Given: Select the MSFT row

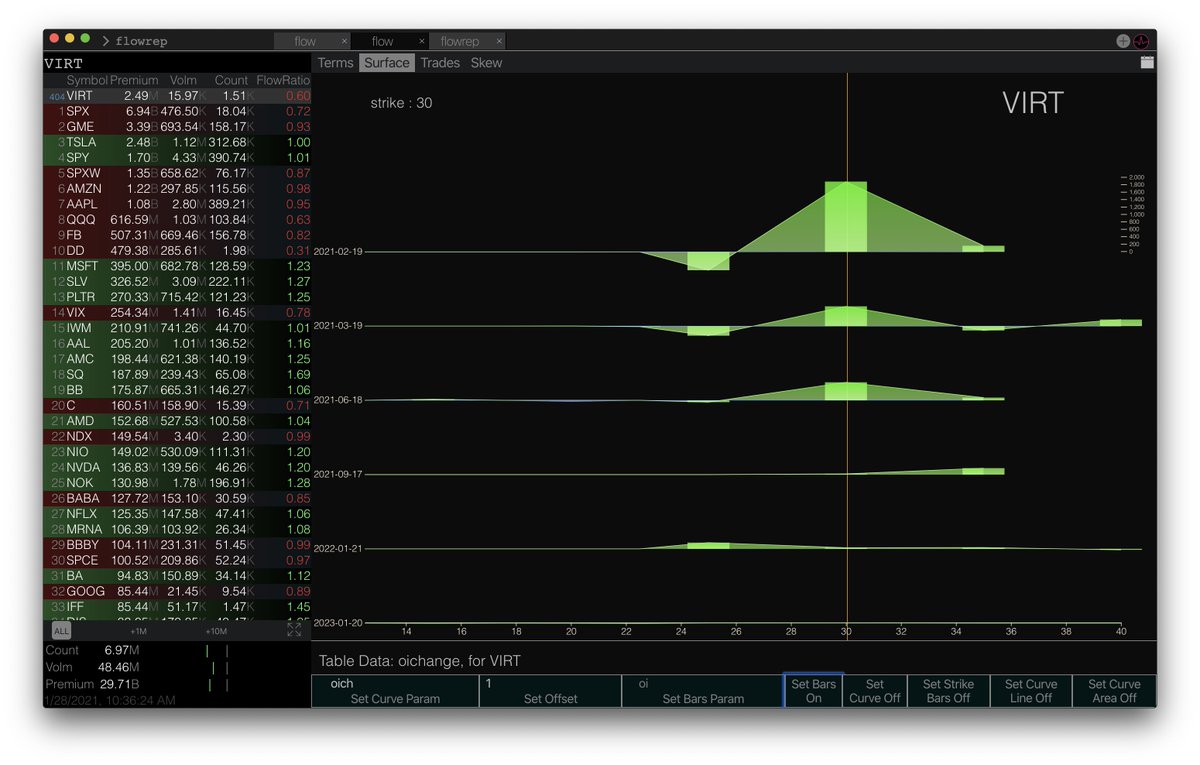Looking at the screenshot, I should pyautogui.click(x=177, y=266).
